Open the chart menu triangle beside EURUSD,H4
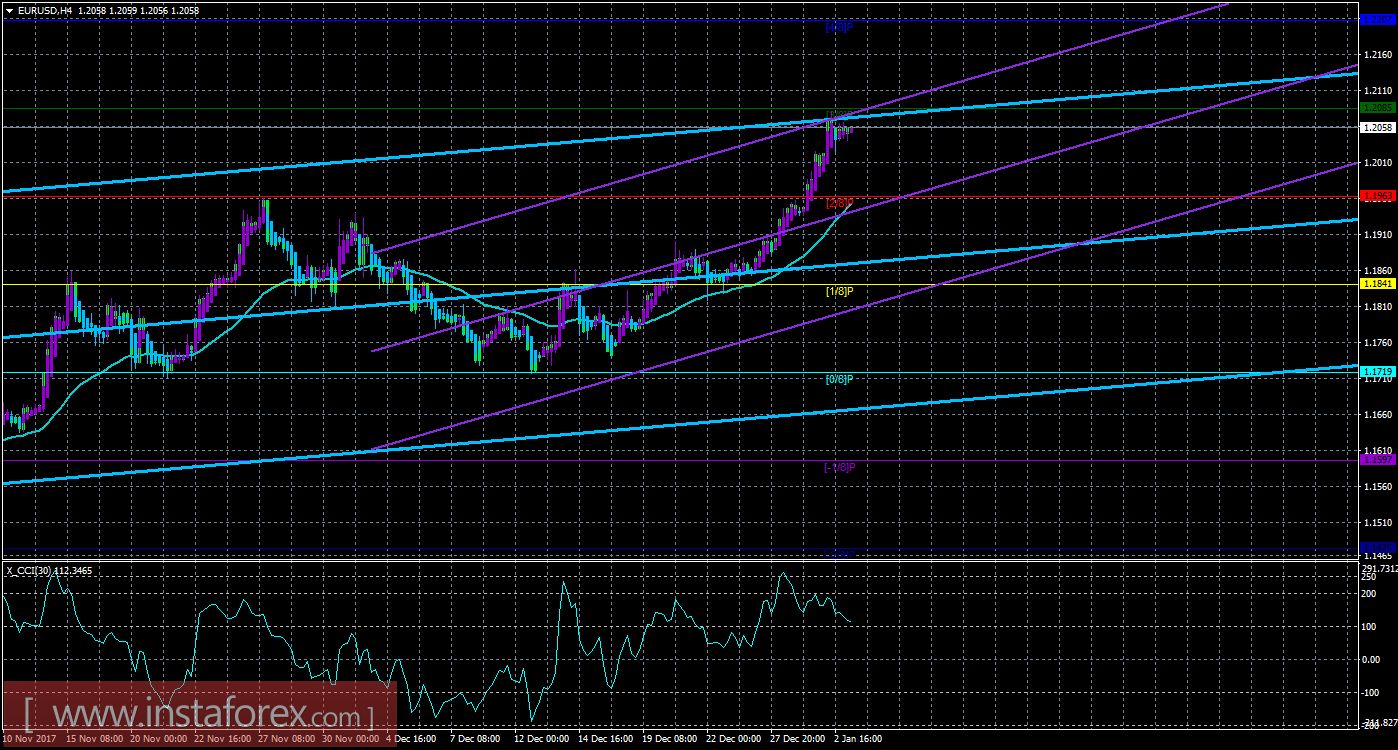This screenshot has height=750, width=1398. click(x=9, y=9)
